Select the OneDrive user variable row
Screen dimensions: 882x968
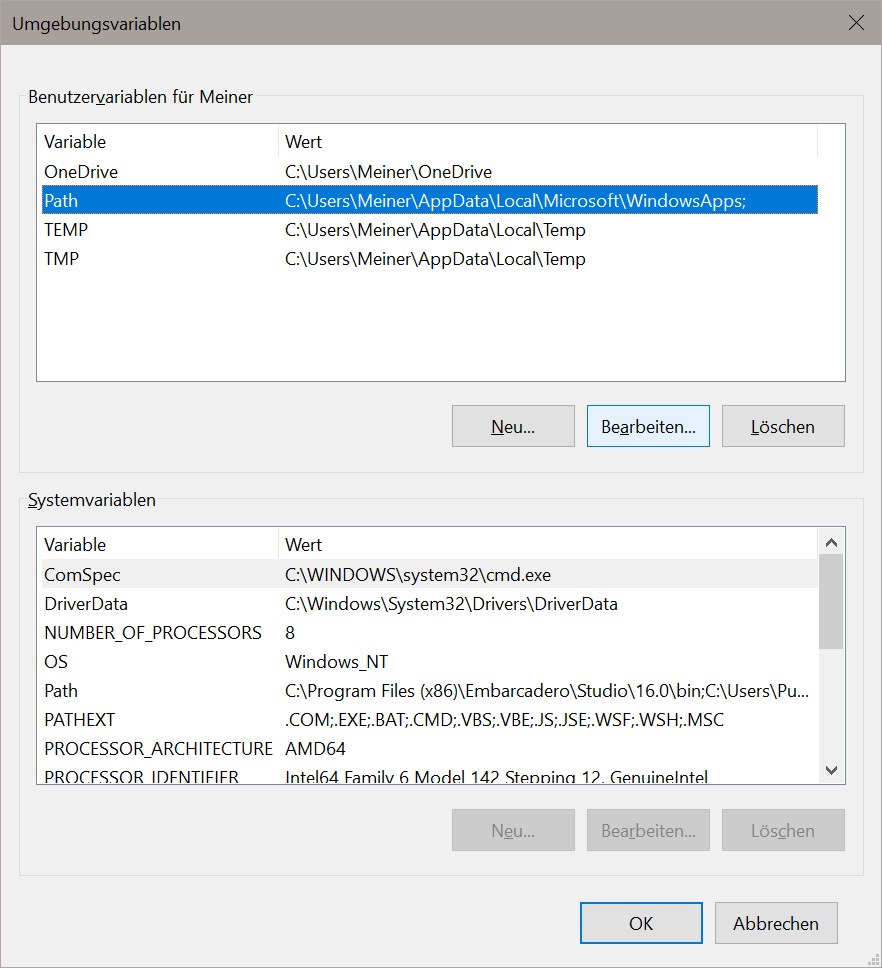click(80, 172)
